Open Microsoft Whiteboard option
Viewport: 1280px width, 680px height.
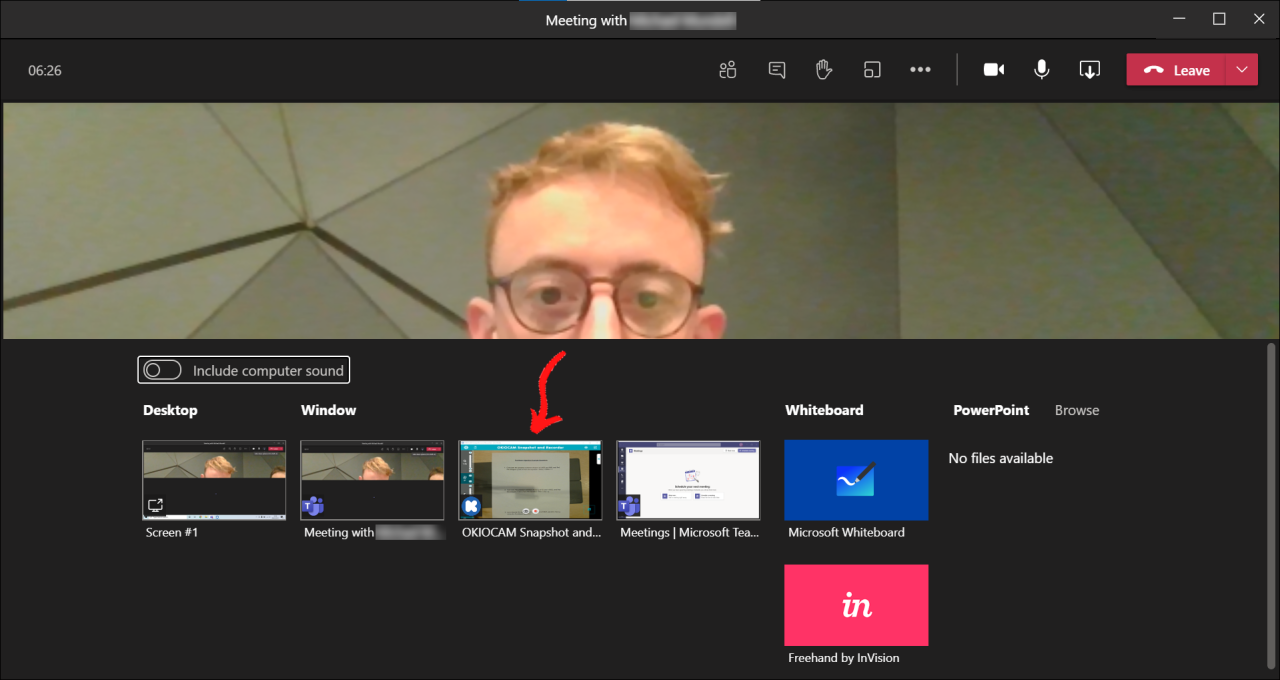[x=856, y=480]
